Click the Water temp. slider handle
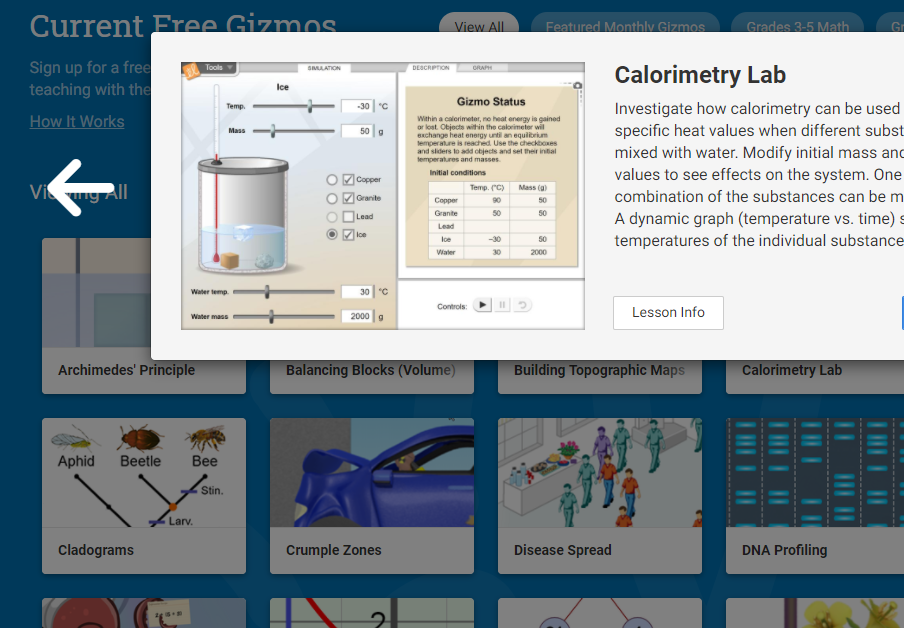 (x=267, y=292)
